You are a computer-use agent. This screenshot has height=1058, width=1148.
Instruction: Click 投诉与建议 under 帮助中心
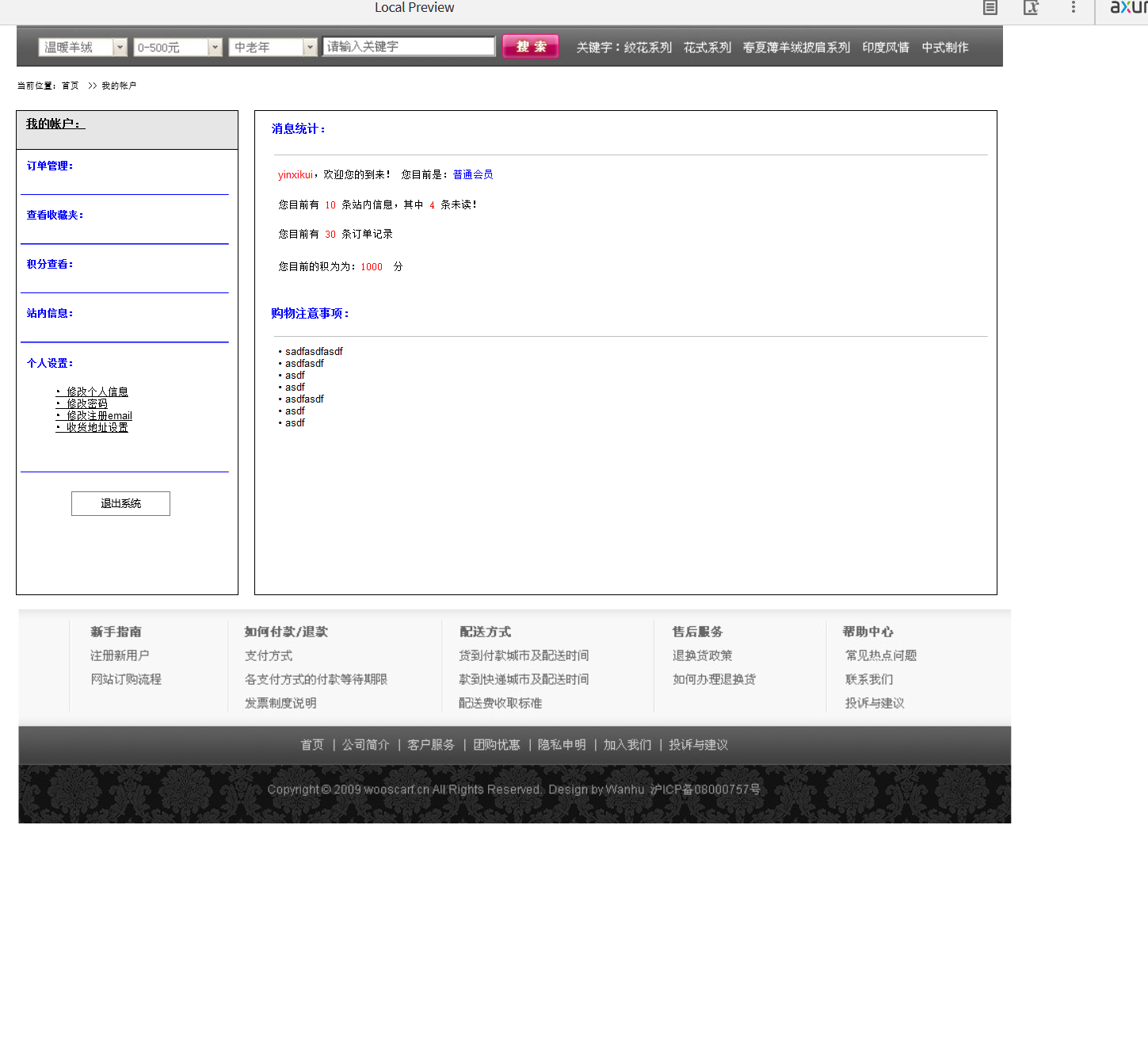tap(875, 703)
